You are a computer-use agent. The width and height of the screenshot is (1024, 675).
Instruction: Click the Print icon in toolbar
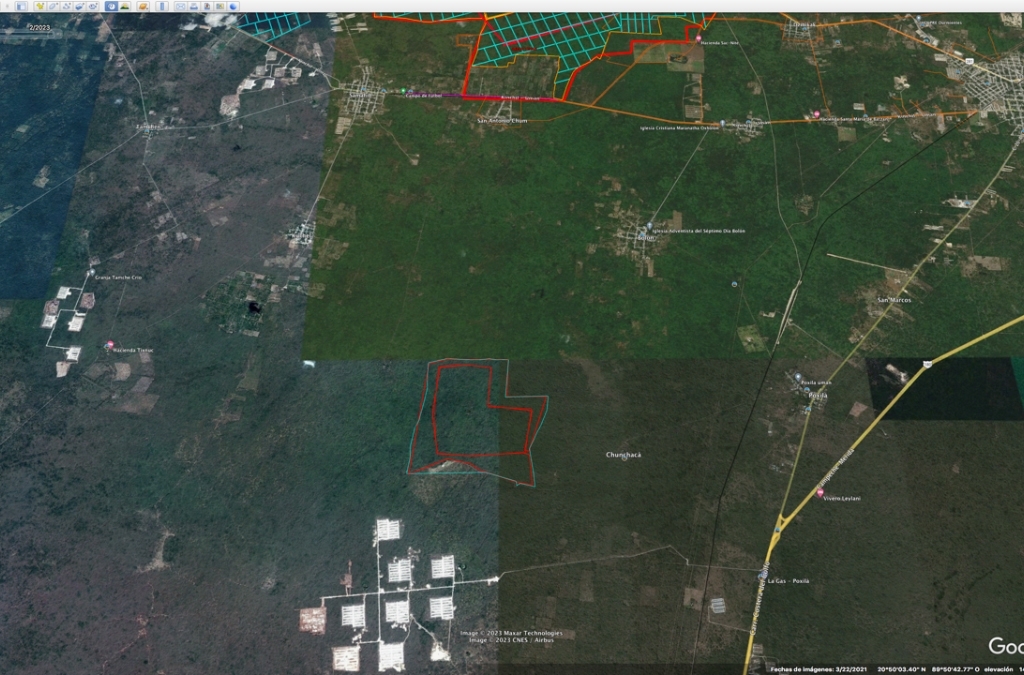194,6
